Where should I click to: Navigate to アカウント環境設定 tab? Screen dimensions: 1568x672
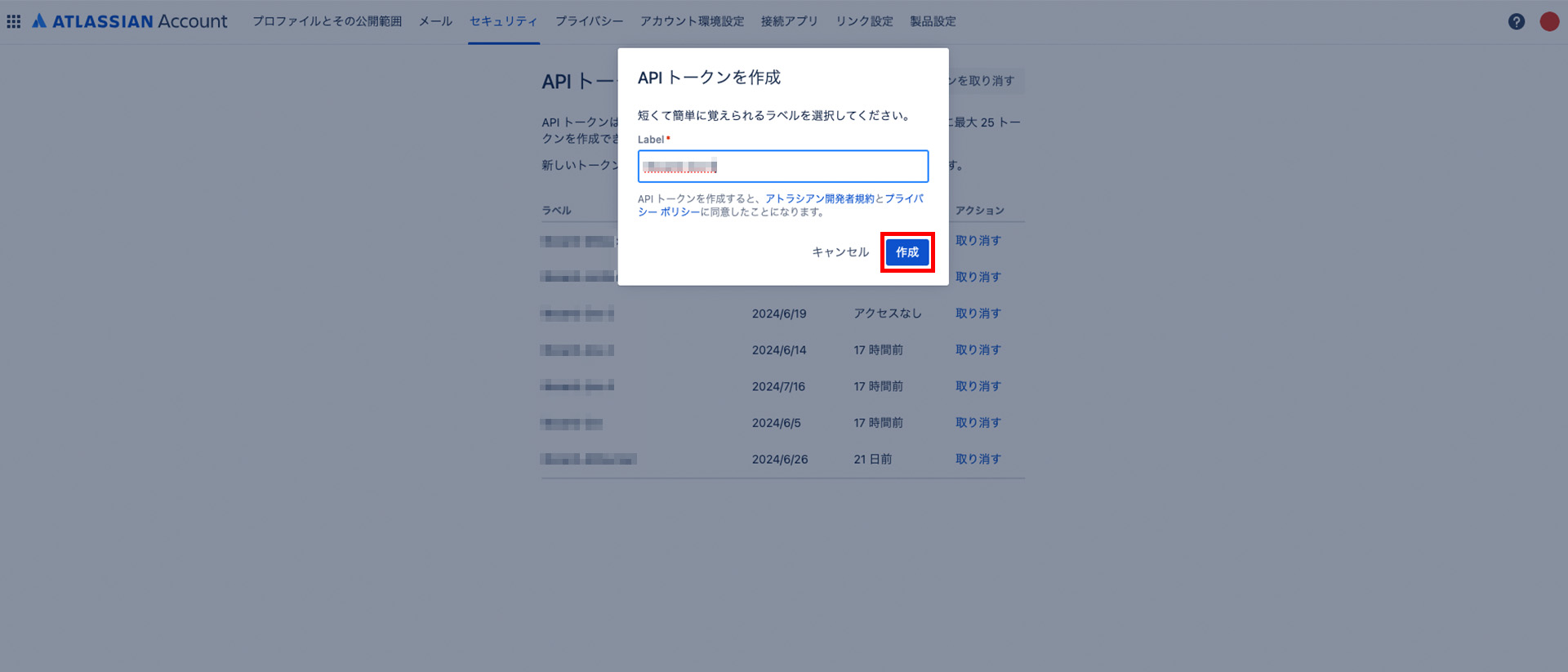pos(692,21)
